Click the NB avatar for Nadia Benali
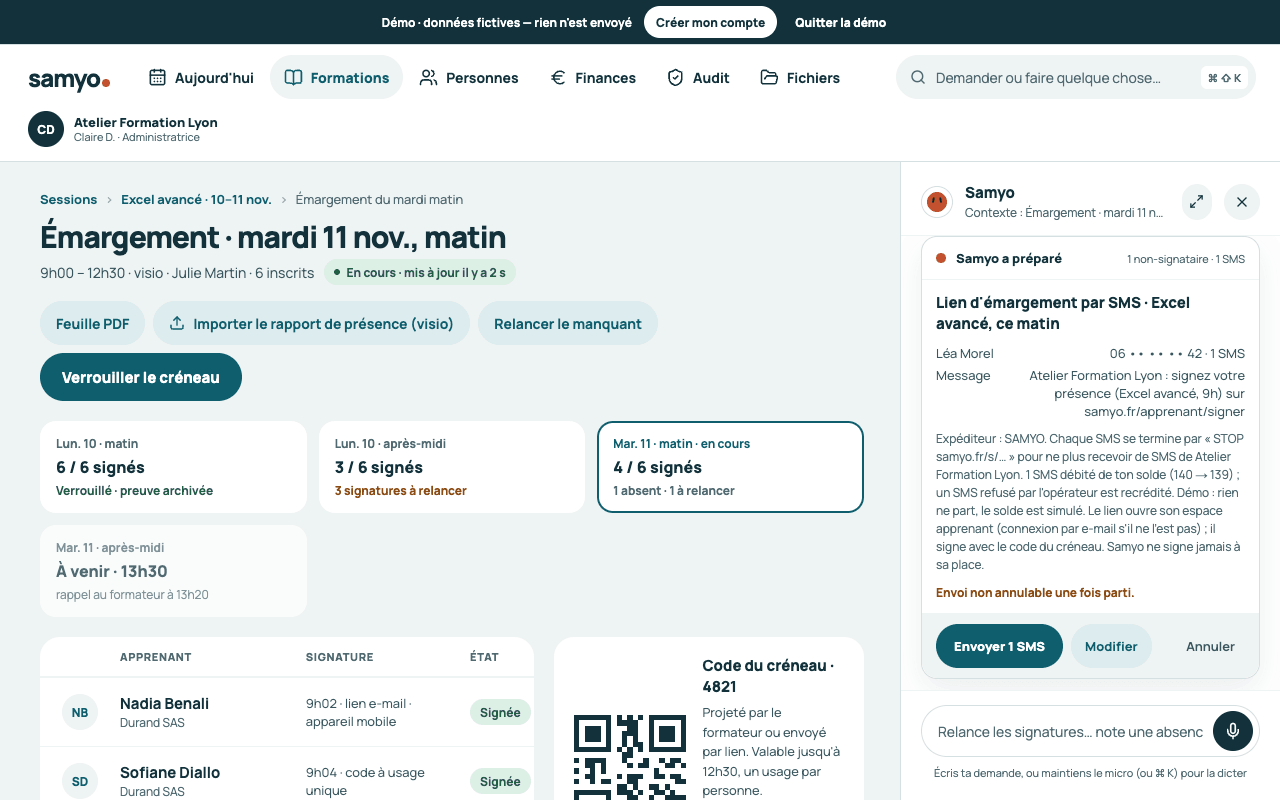 [x=80, y=713]
